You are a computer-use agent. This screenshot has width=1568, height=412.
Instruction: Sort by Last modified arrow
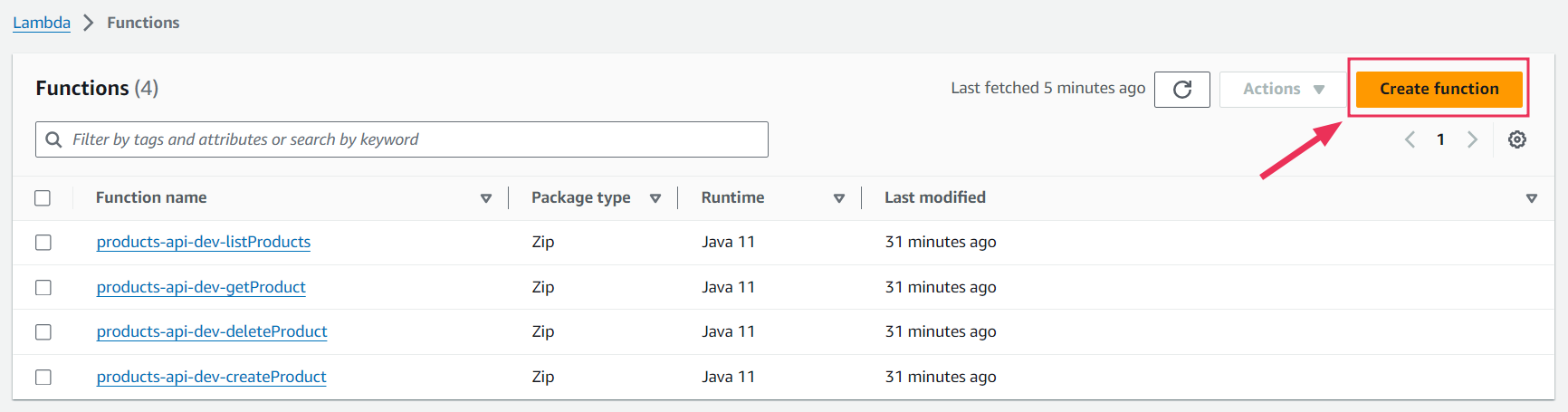(1532, 198)
